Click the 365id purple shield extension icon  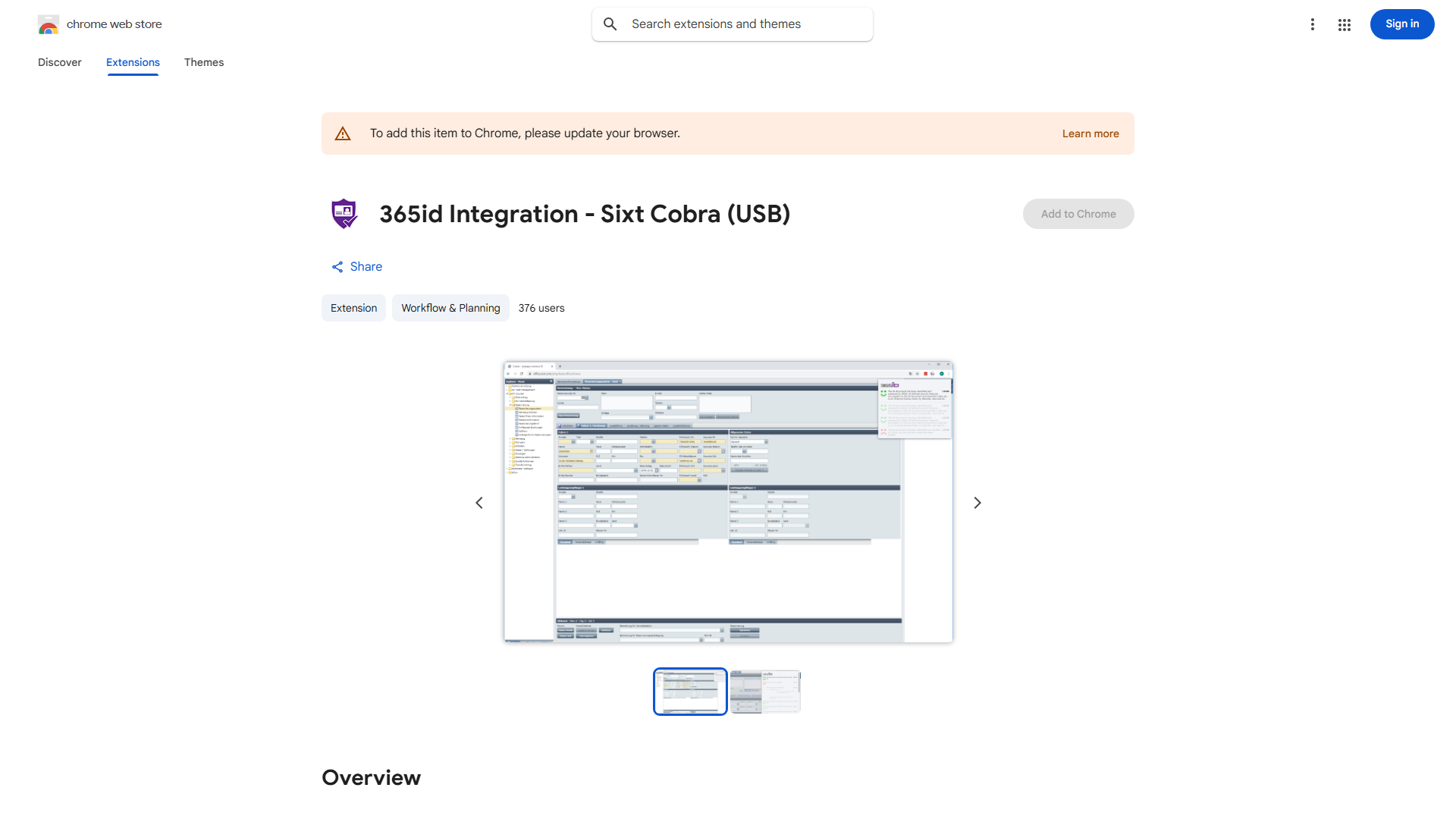pos(344,214)
